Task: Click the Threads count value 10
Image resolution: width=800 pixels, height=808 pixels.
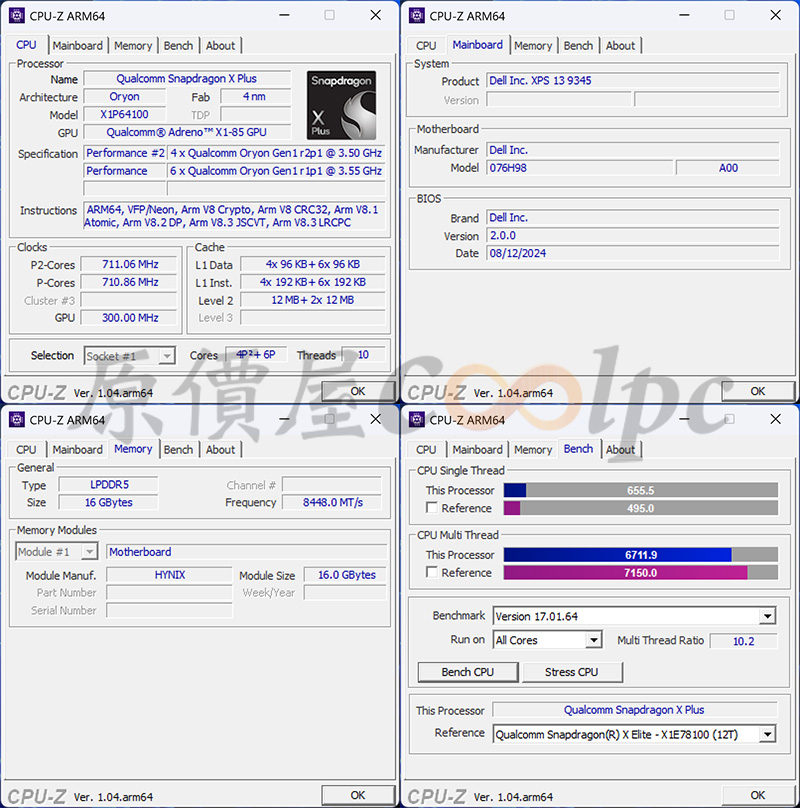Action: coord(363,355)
